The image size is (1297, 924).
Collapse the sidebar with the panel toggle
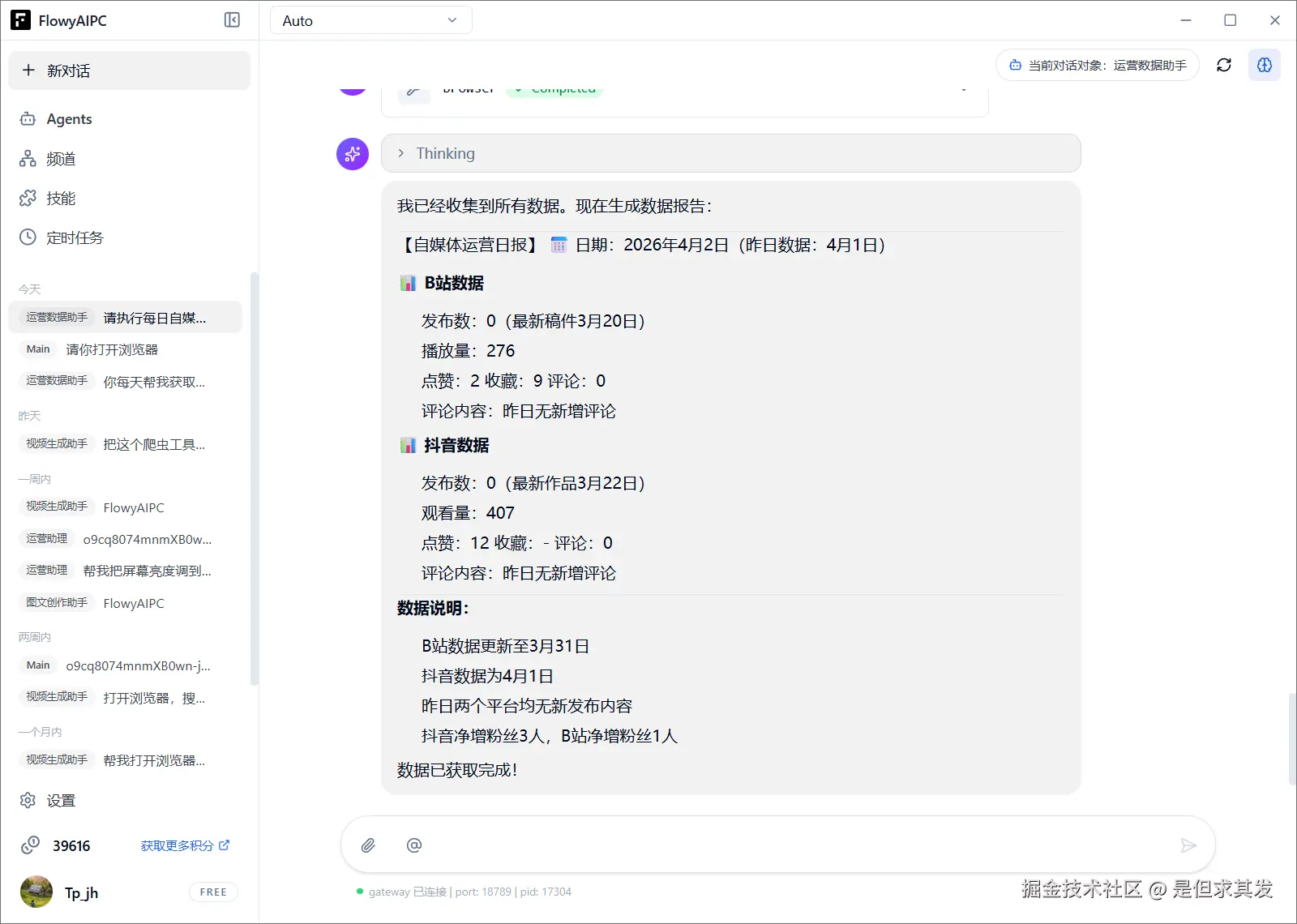(232, 19)
